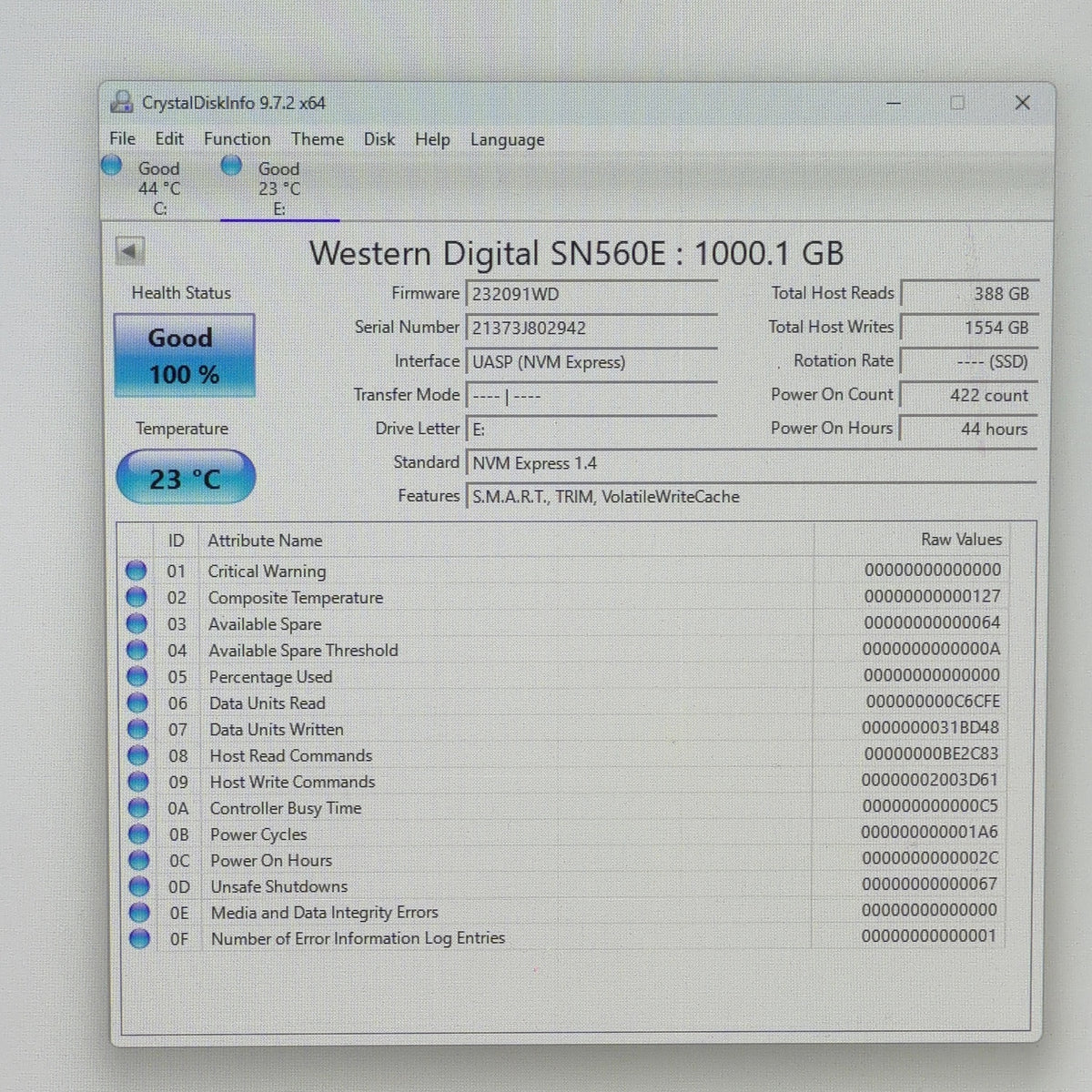Click the Serial Number field
The height and width of the screenshot is (1092, 1092).
(591, 328)
